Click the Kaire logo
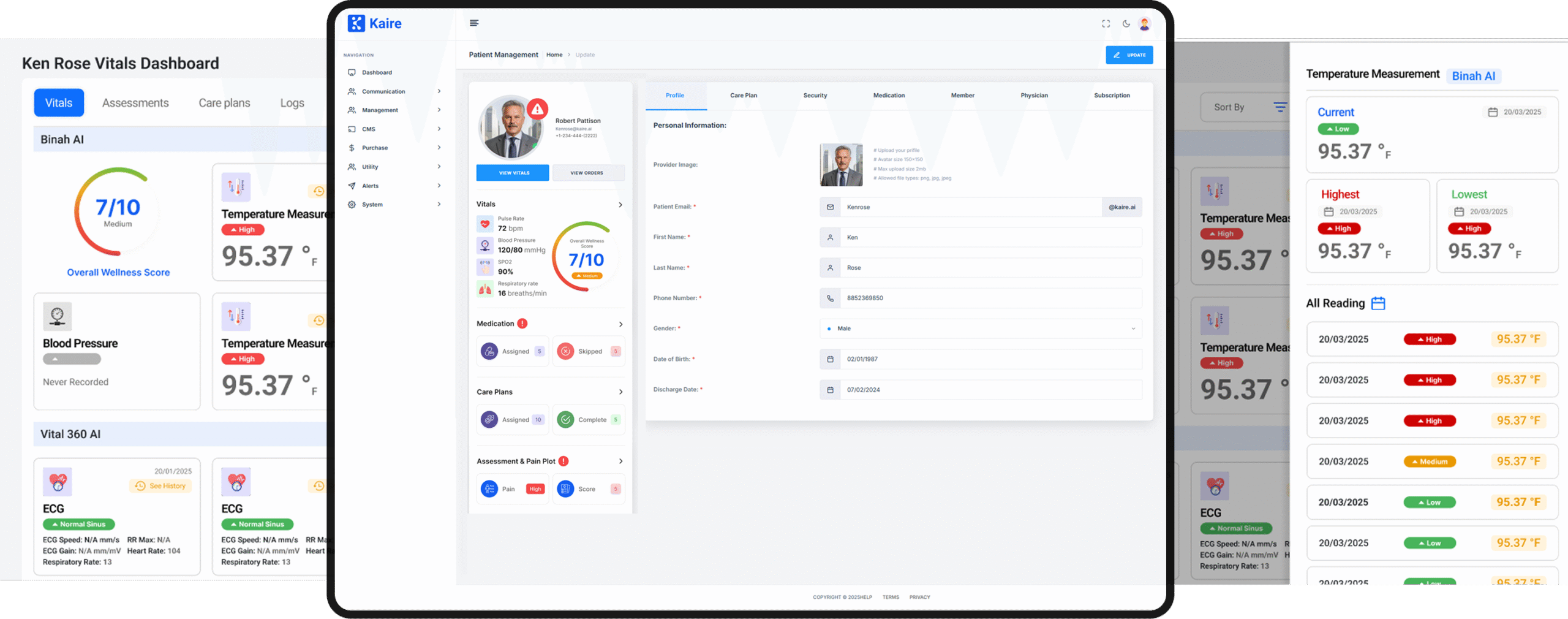 click(x=374, y=23)
